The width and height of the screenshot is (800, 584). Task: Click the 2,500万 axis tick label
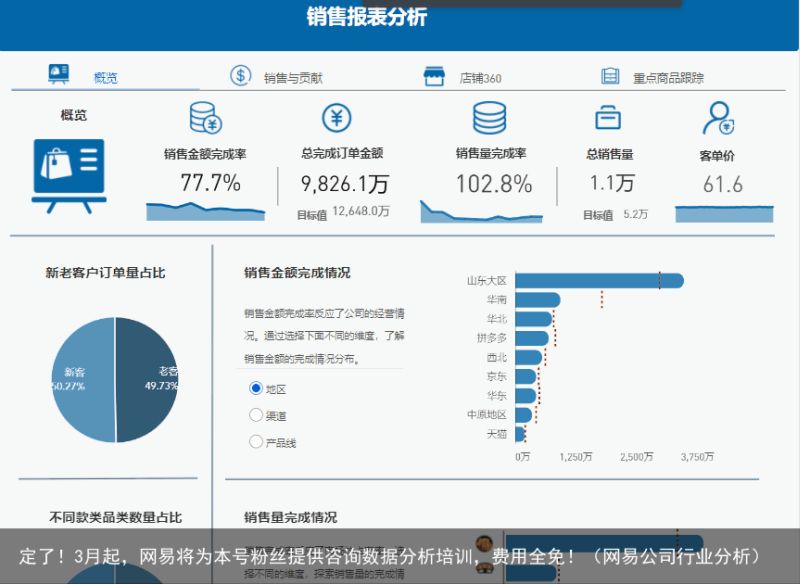pos(637,456)
